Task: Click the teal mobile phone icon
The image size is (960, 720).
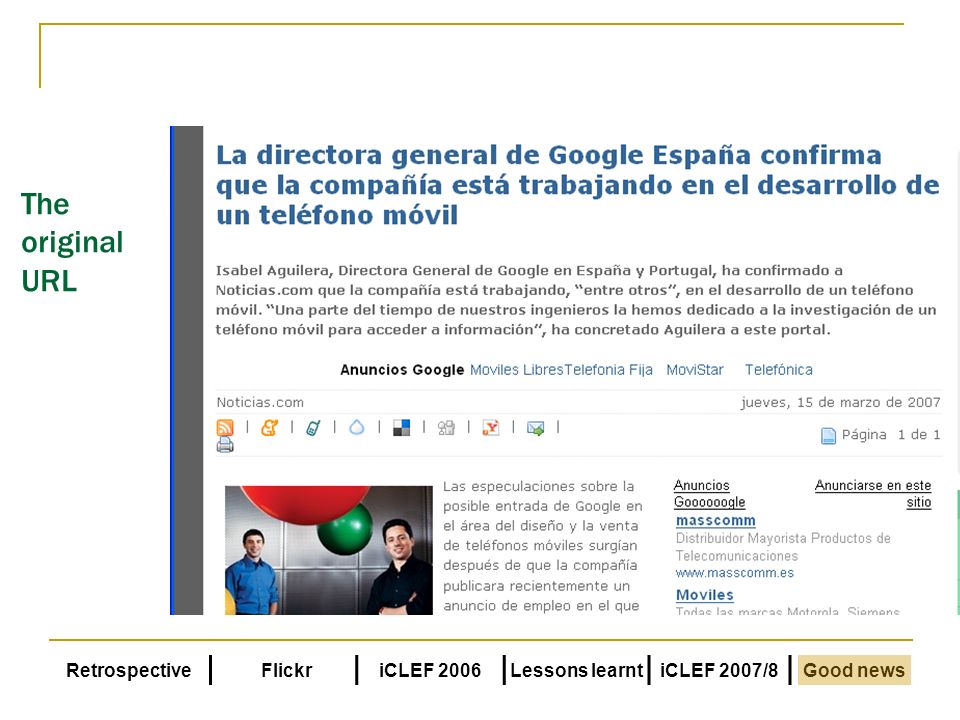Action: [x=313, y=427]
